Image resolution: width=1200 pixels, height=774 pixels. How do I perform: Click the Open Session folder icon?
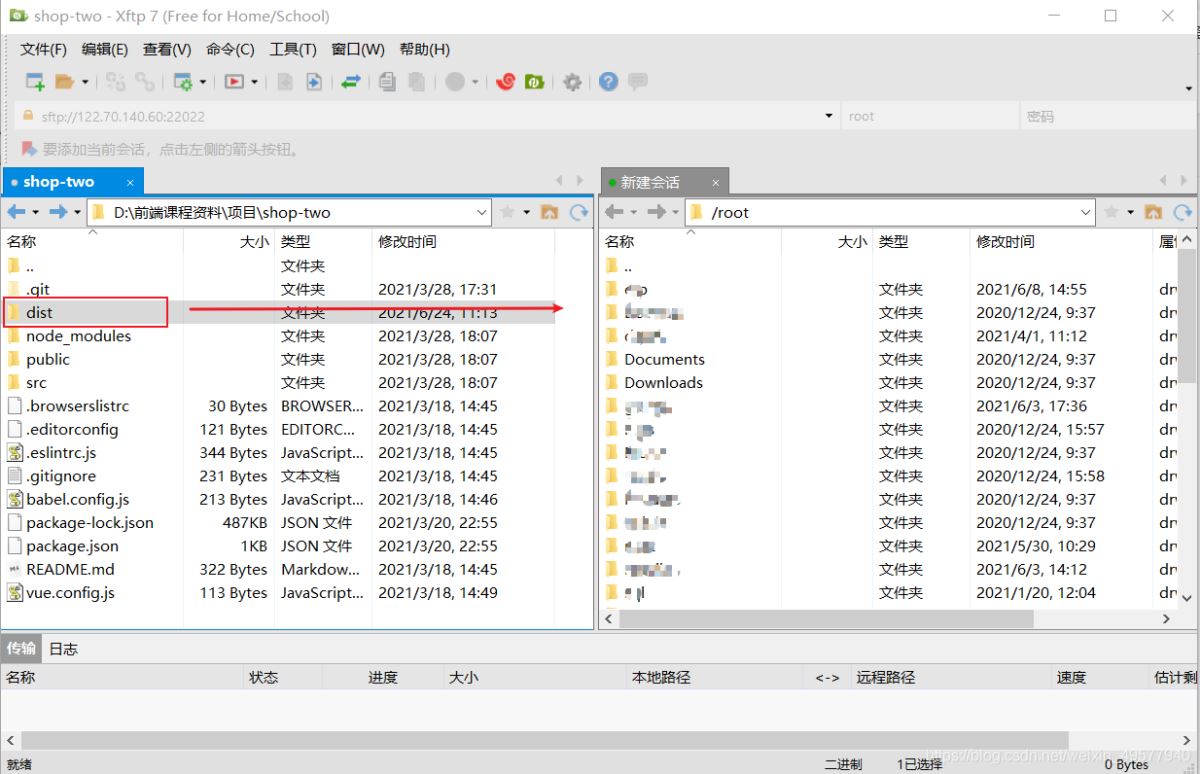[65, 82]
